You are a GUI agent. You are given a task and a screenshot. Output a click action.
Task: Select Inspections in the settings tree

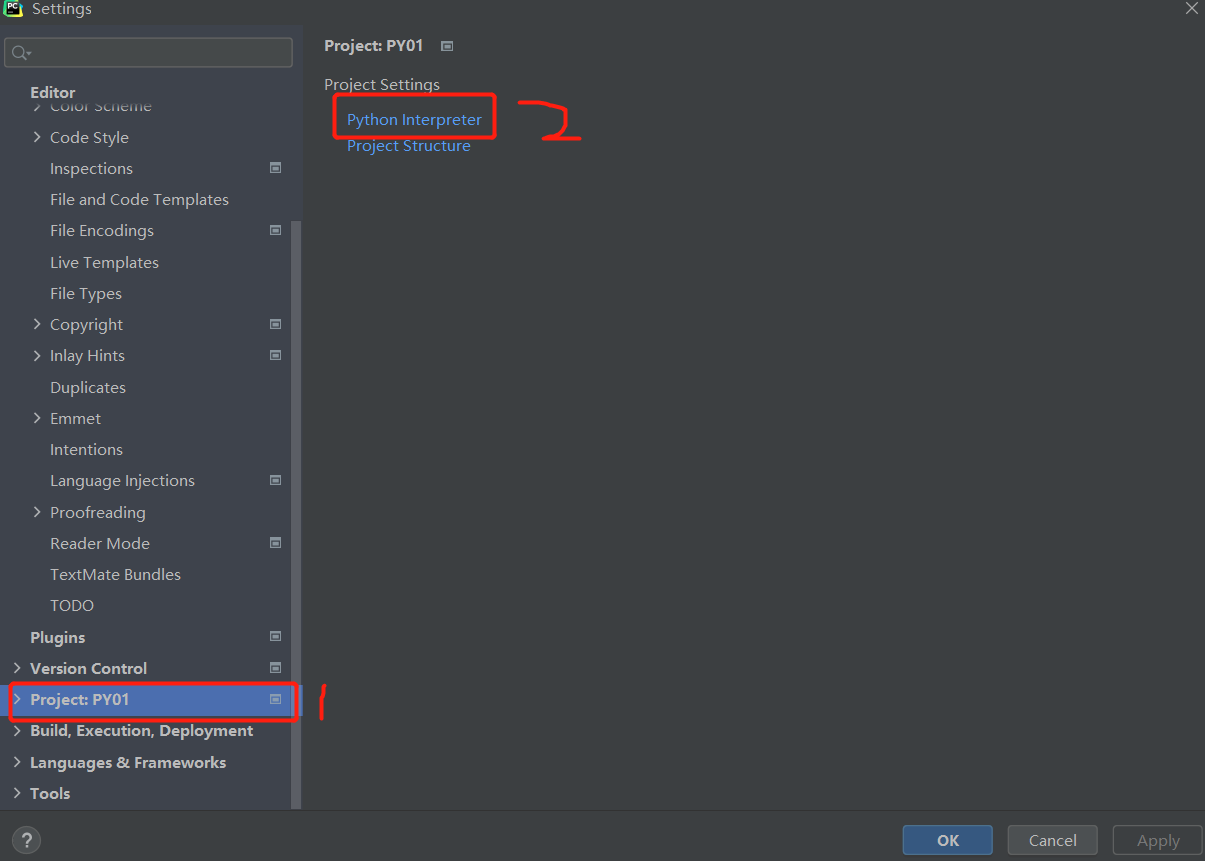click(x=91, y=168)
